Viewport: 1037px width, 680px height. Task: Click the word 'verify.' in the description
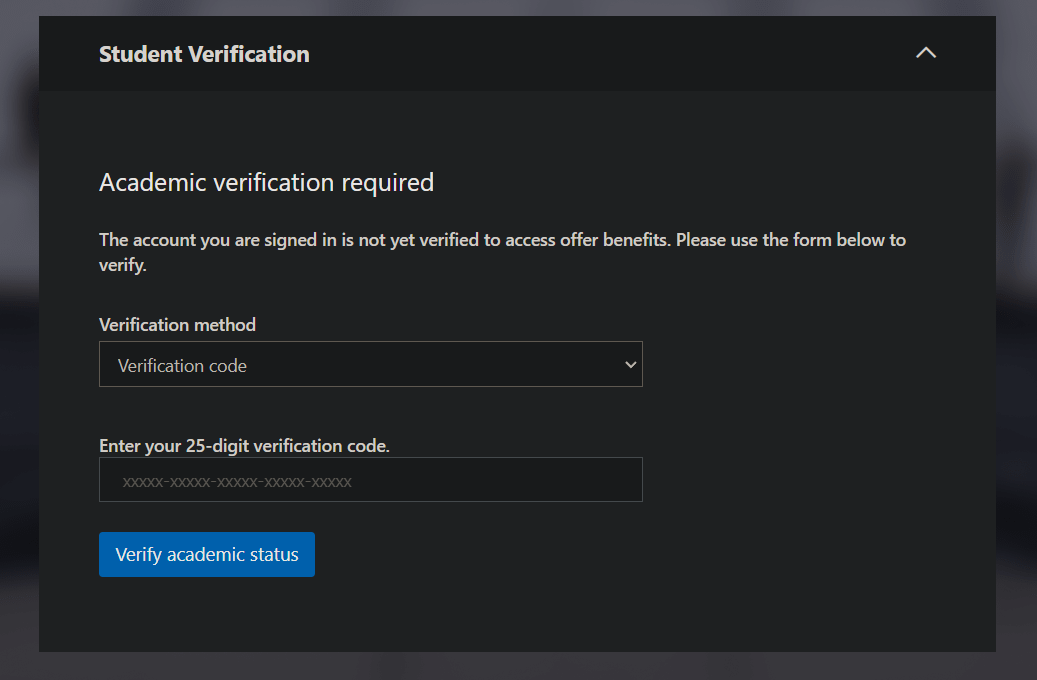[122, 266]
